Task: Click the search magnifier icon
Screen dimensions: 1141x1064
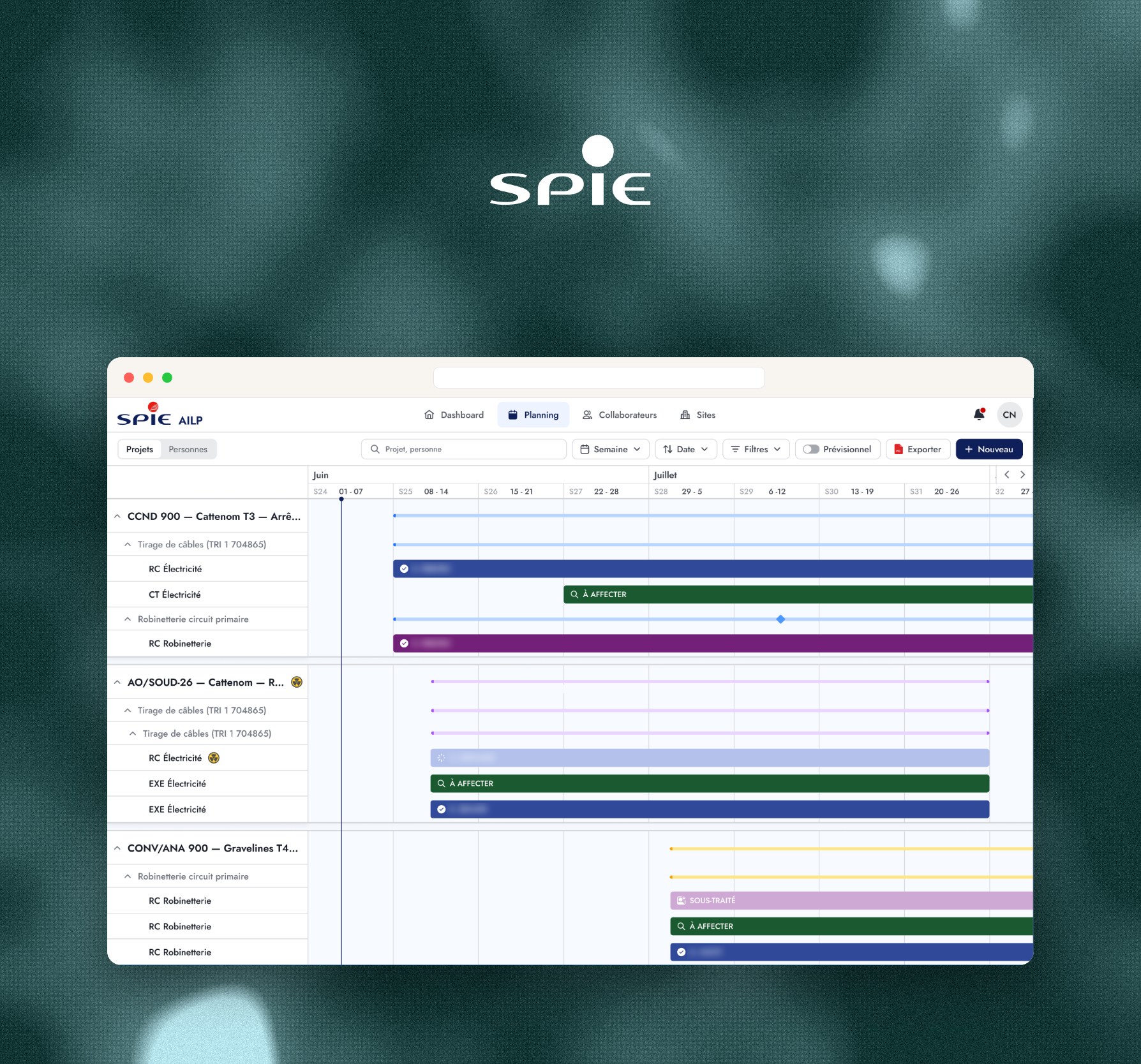Action: 375,449
